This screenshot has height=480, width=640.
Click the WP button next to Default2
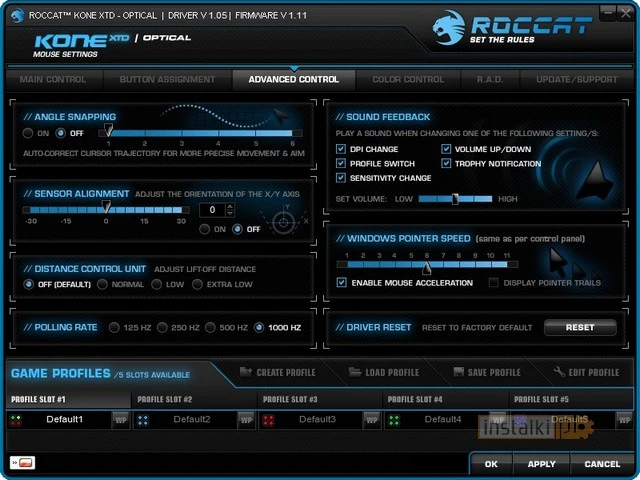pyautogui.click(x=246, y=420)
